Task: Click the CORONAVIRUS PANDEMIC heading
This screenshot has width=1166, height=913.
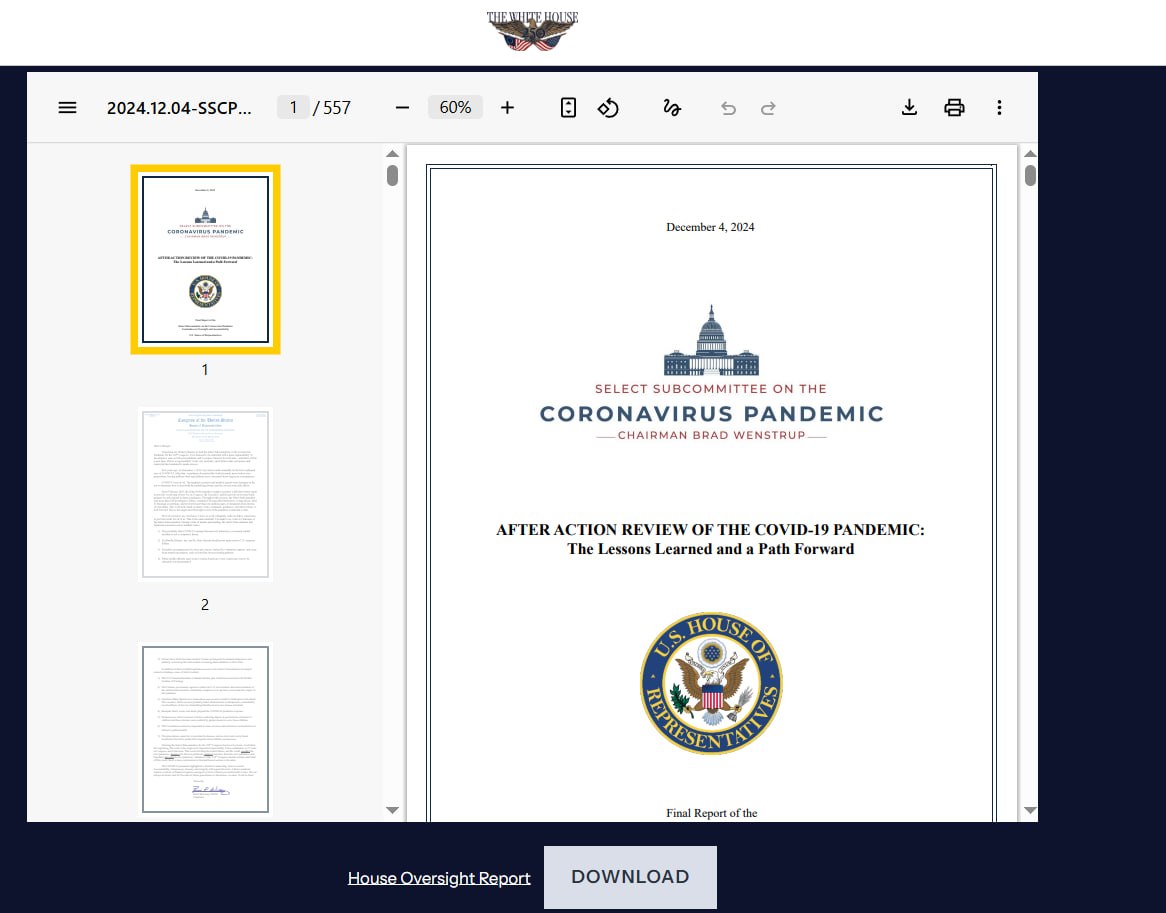Action: click(x=712, y=413)
